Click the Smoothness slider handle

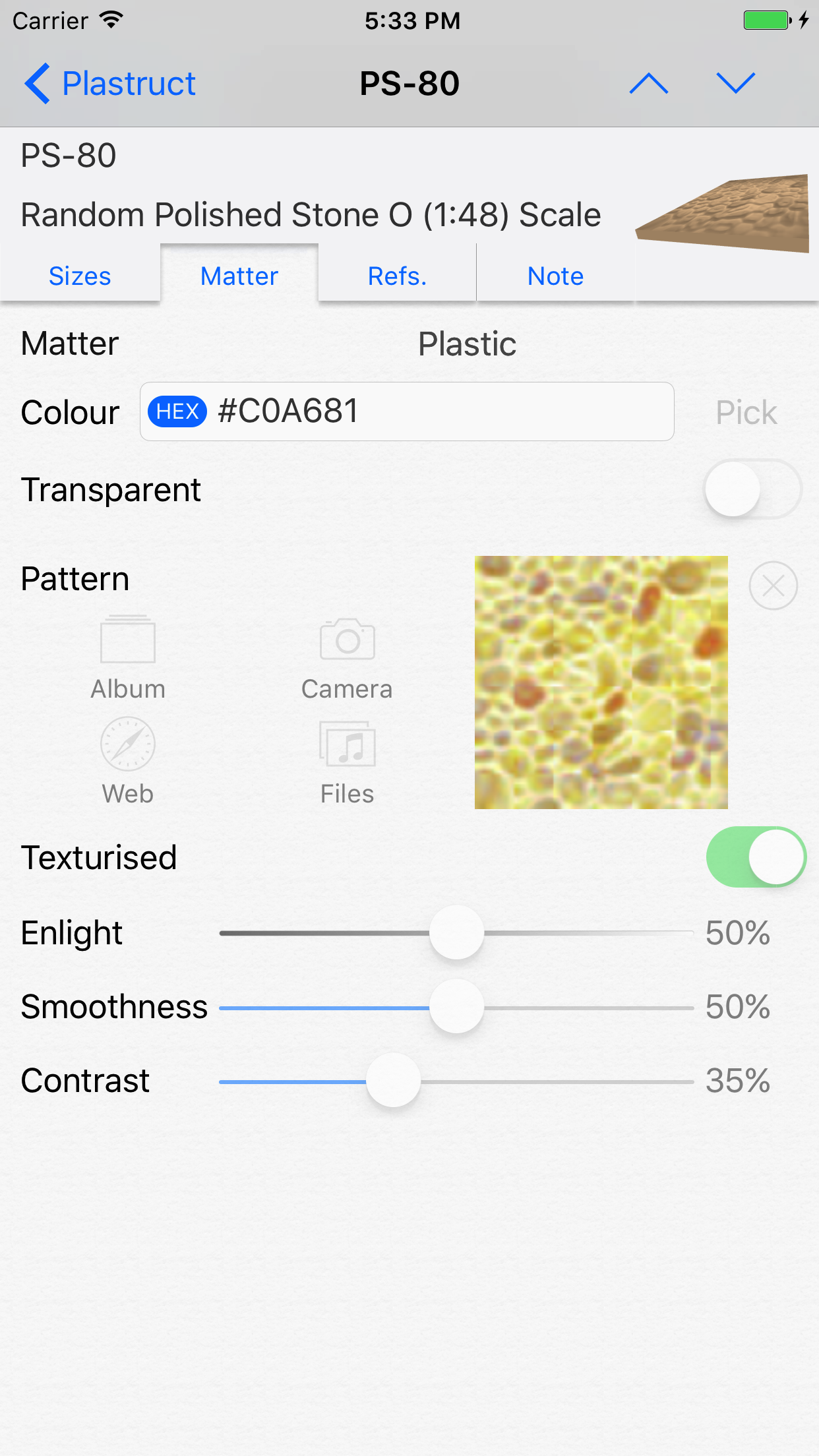click(456, 1007)
